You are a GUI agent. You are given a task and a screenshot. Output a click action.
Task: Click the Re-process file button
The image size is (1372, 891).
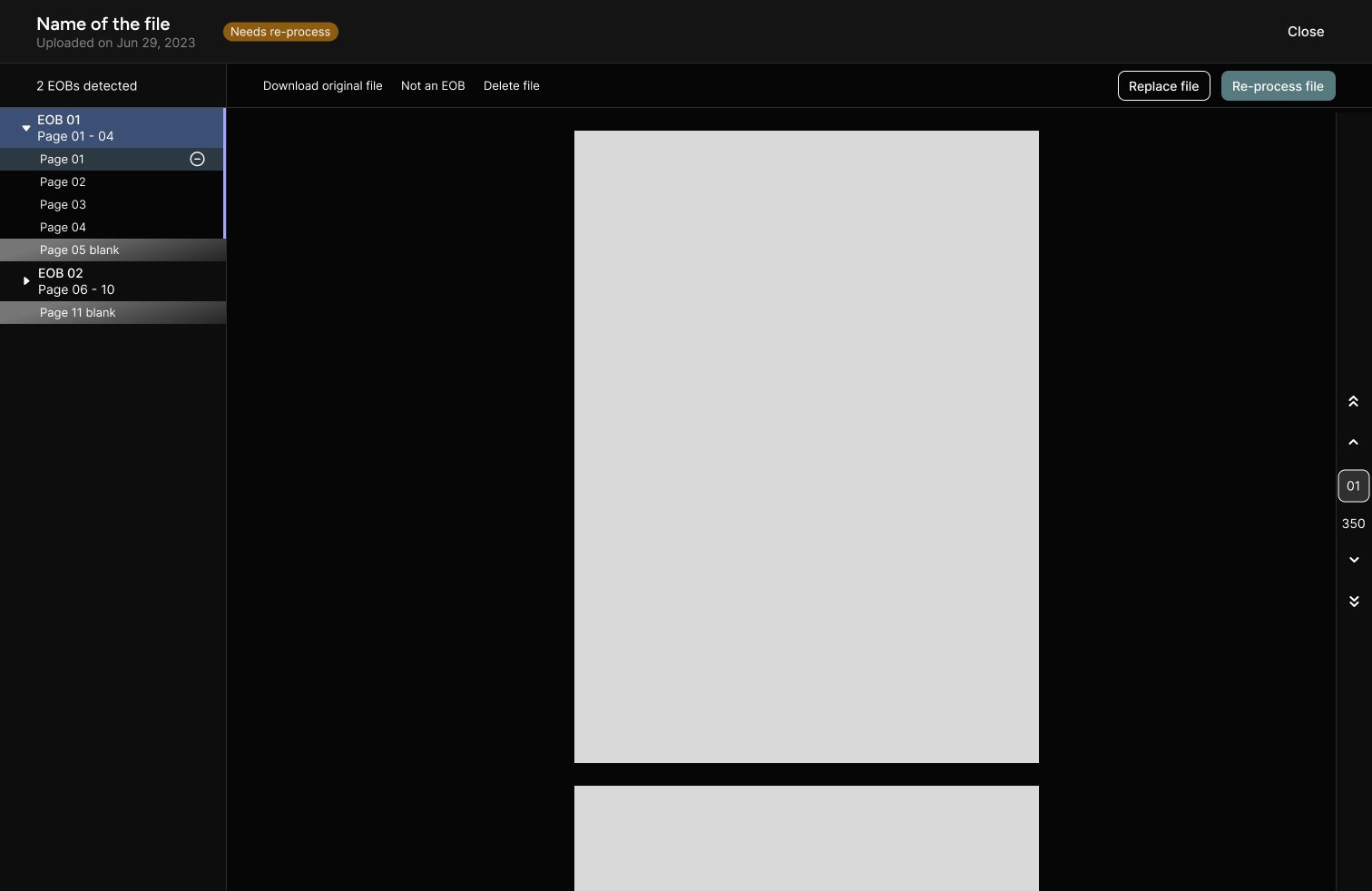[1278, 86]
